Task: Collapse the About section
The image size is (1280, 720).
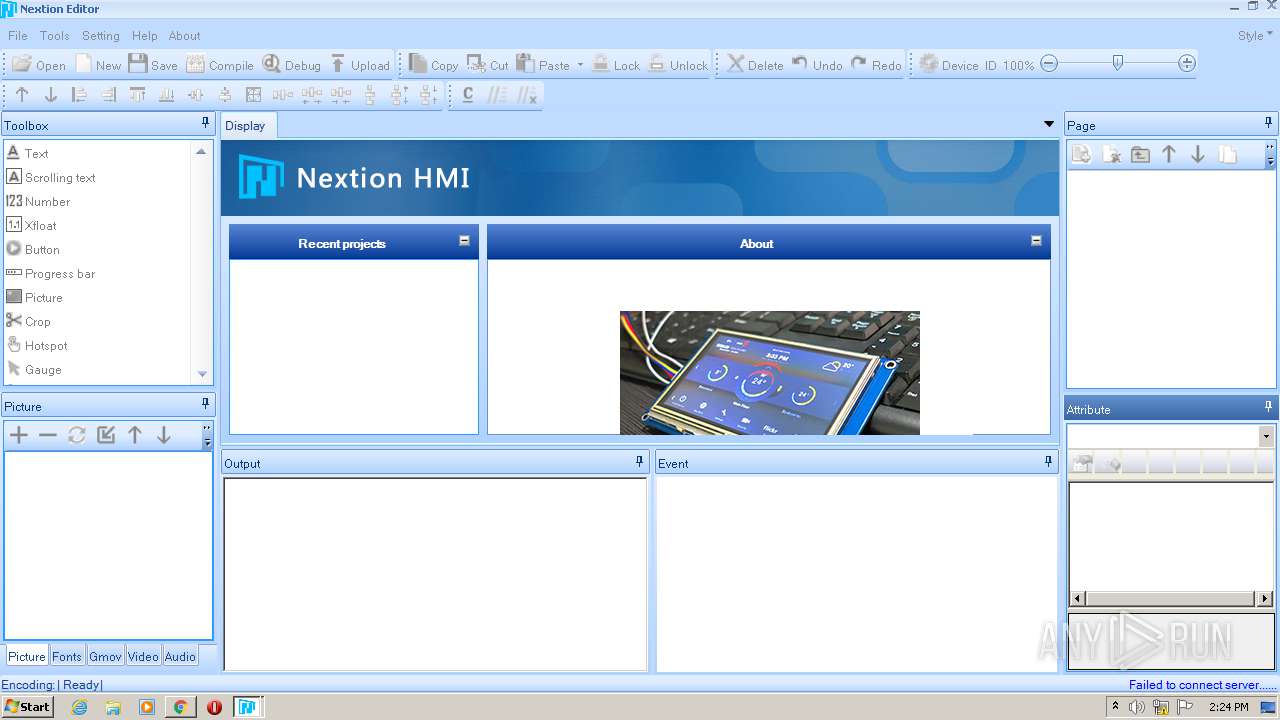Action: 1036,241
